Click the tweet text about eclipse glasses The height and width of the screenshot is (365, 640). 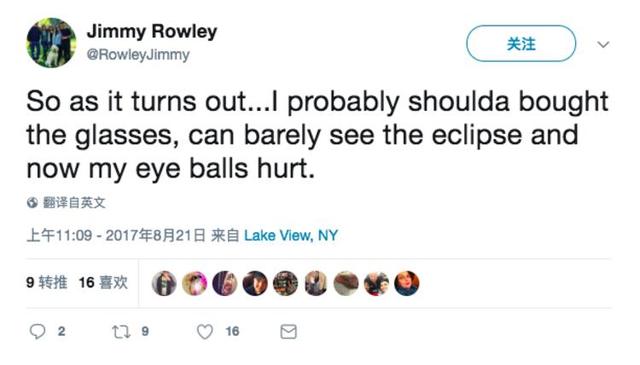tap(318, 135)
